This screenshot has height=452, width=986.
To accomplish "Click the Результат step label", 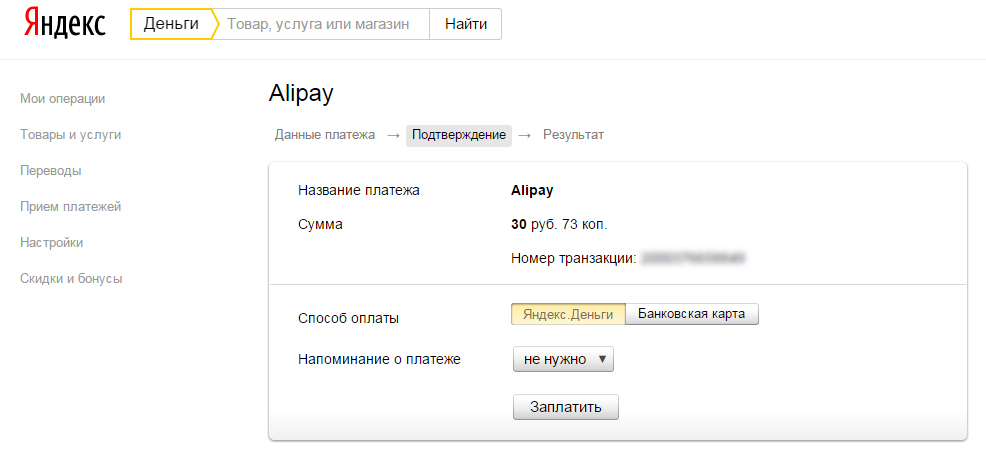I will point(573,135).
